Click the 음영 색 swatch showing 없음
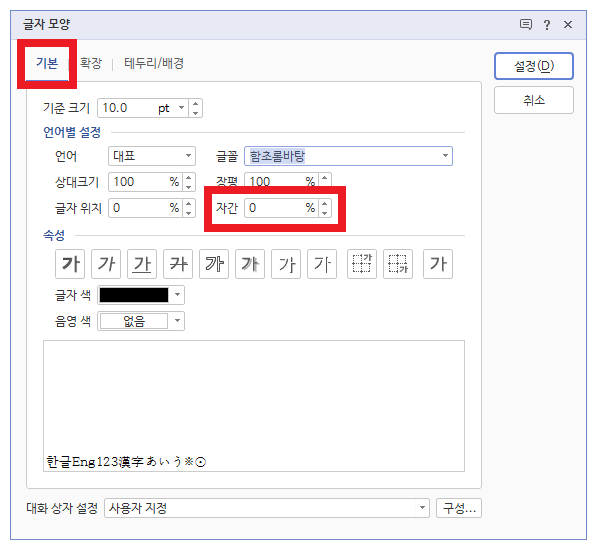Viewport: 599px width, 553px height. pyautogui.click(x=134, y=321)
